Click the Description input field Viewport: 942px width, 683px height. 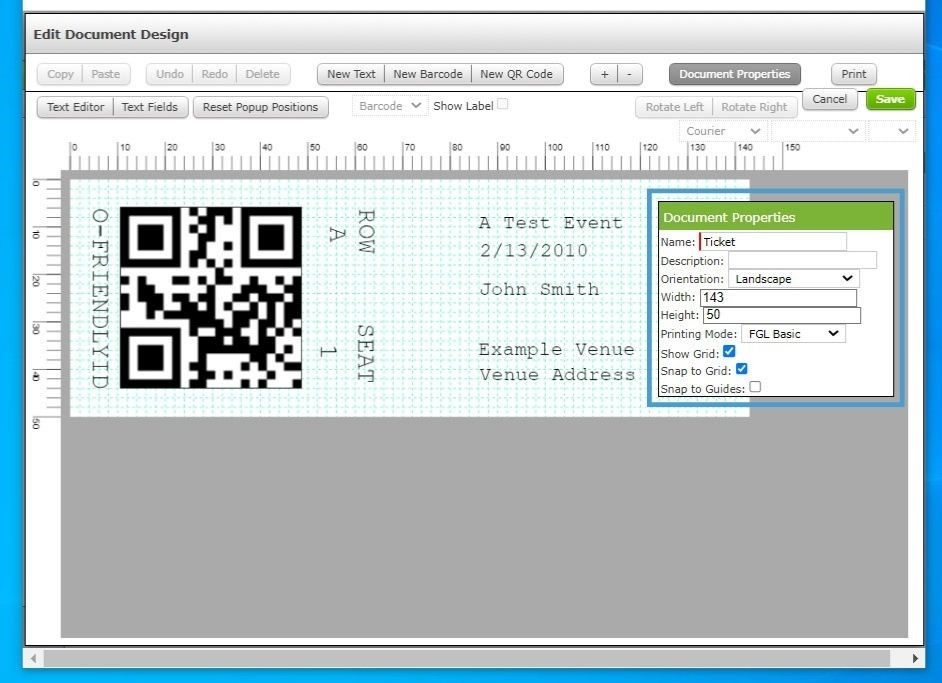[x=802, y=260]
